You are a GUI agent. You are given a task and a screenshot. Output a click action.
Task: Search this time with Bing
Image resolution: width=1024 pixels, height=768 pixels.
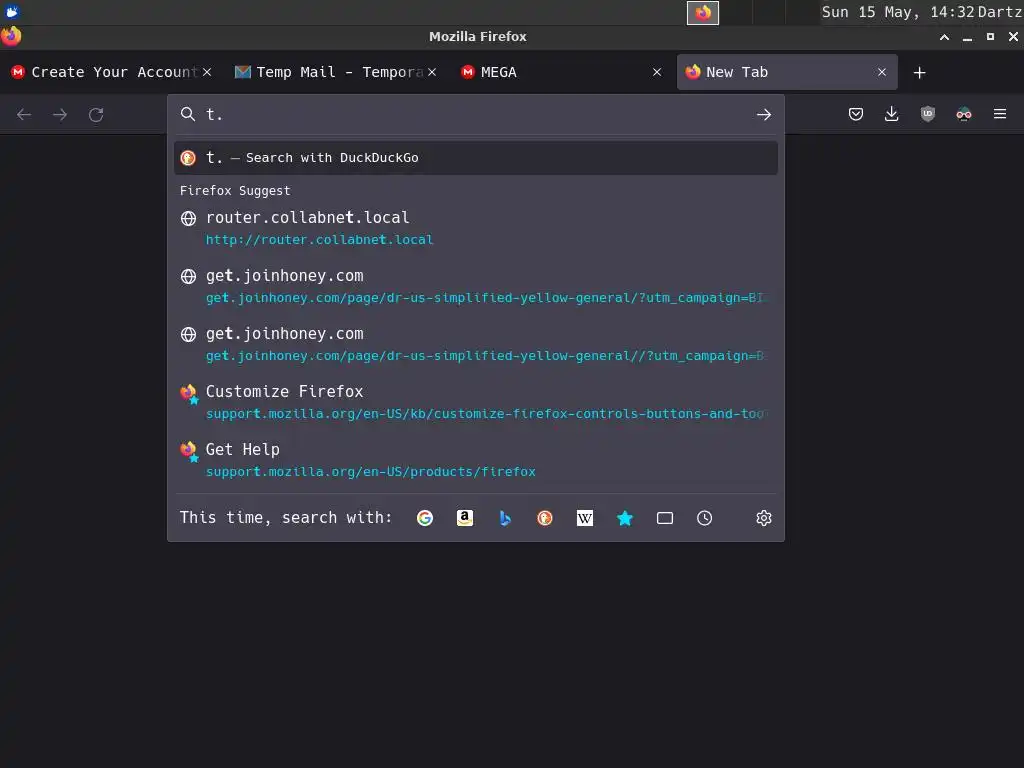click(505, 518)
